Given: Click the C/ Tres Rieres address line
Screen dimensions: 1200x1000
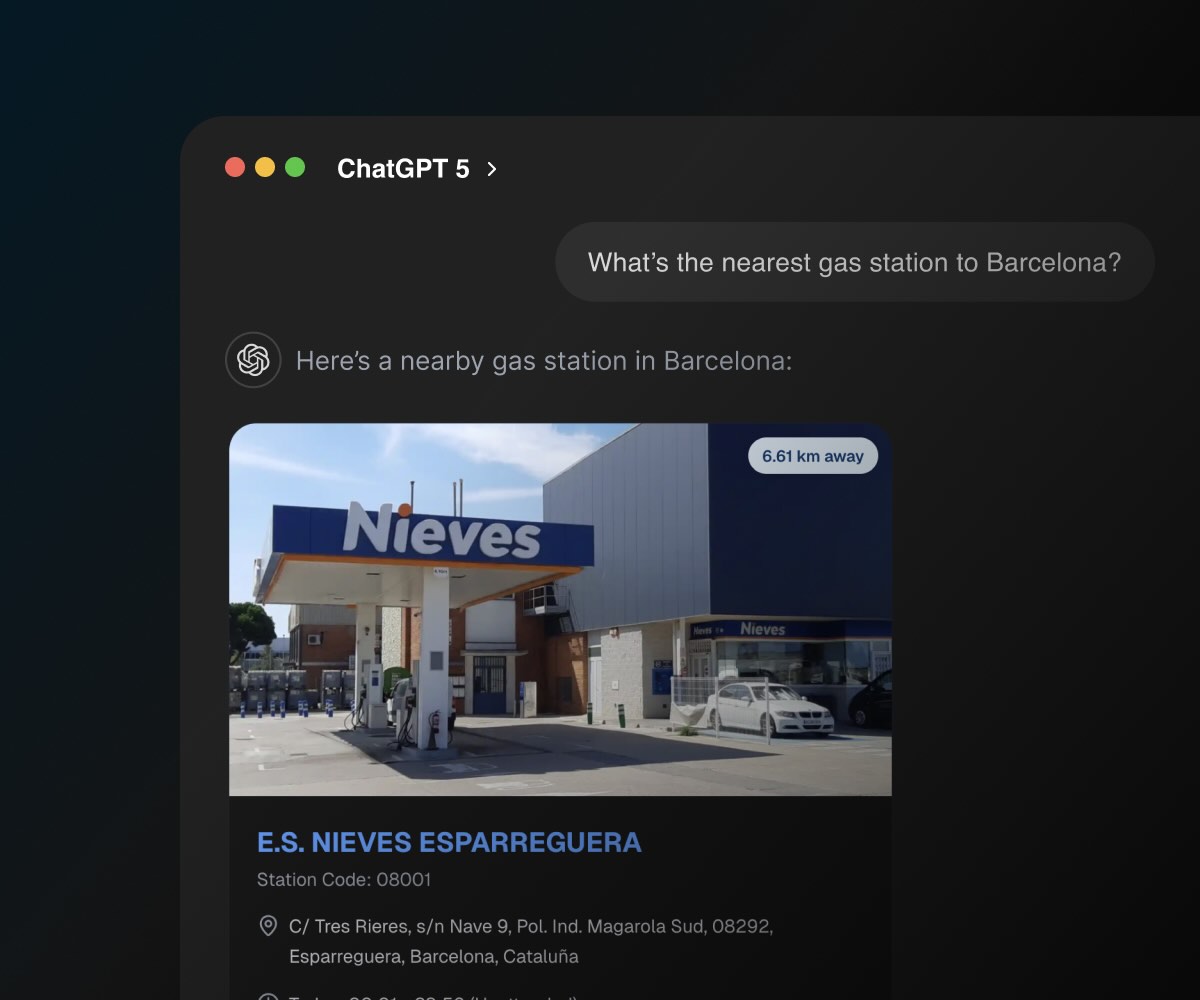Looking at the screenshot, I should [x=530, y=927].
